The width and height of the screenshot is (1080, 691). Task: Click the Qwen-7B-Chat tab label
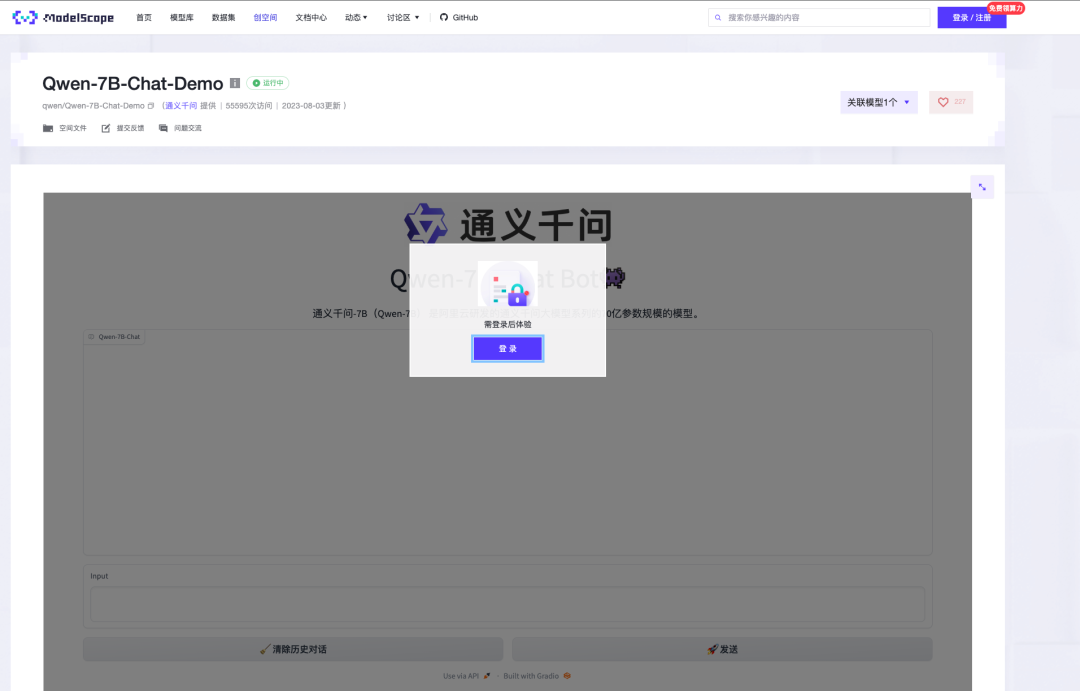(x=113, y=337)
